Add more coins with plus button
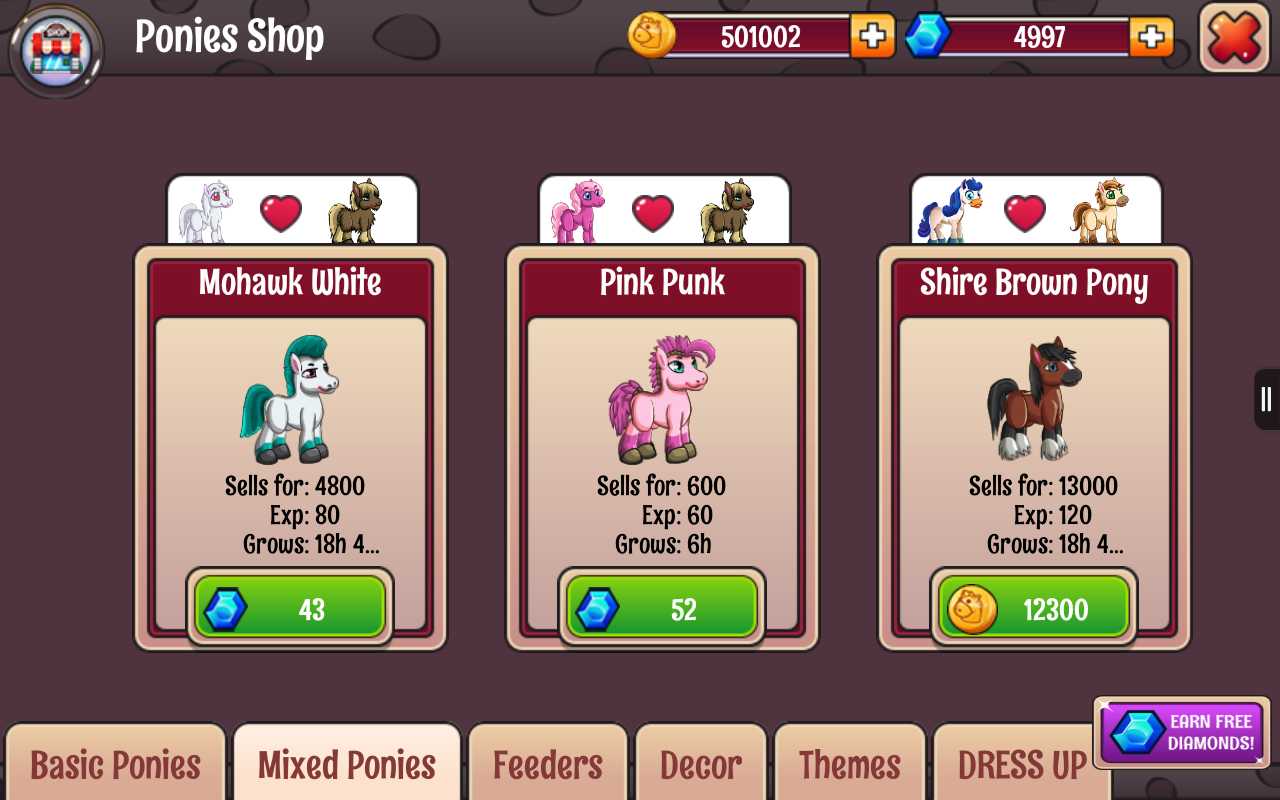 pyautogui.click(x=872, y=37)
